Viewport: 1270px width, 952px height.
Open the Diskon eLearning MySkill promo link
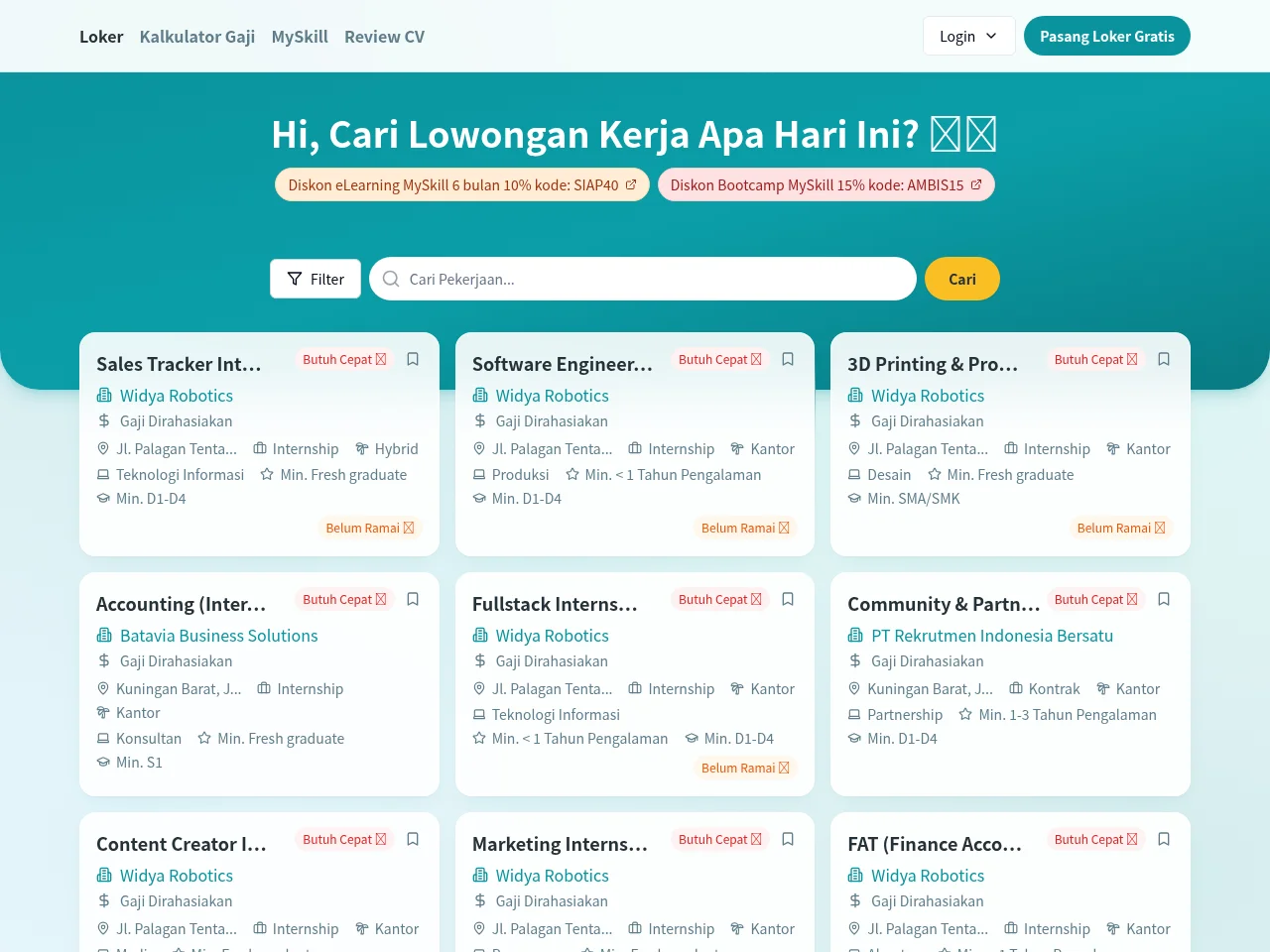(462, 184)
